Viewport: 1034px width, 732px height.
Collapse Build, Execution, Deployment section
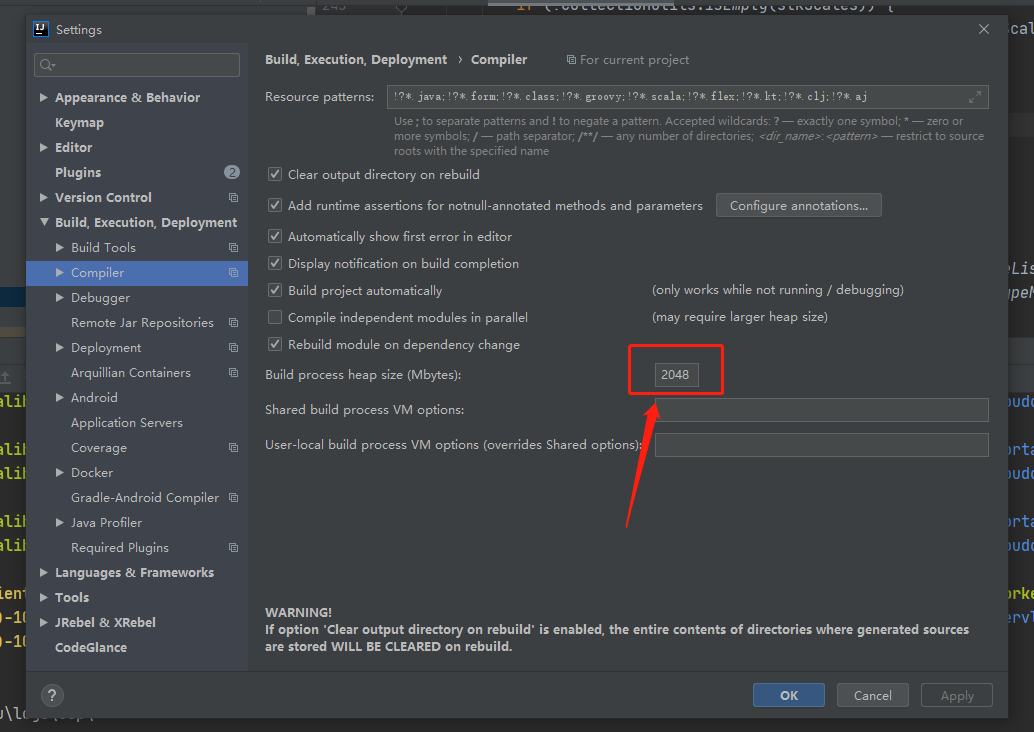pyautogui.click(x=44, y=222)
